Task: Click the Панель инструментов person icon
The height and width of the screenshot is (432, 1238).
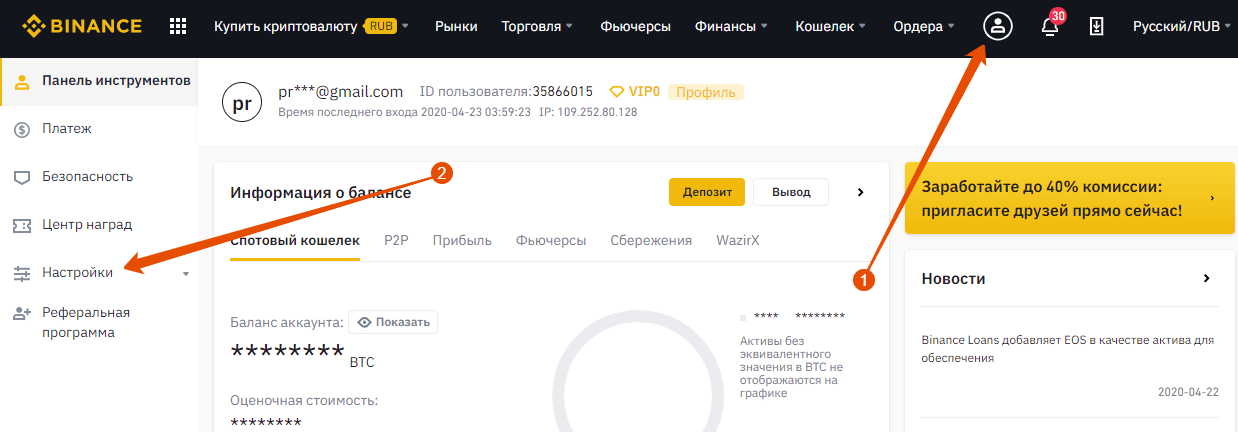Action: pyautogui.click(x=22, y=81)
